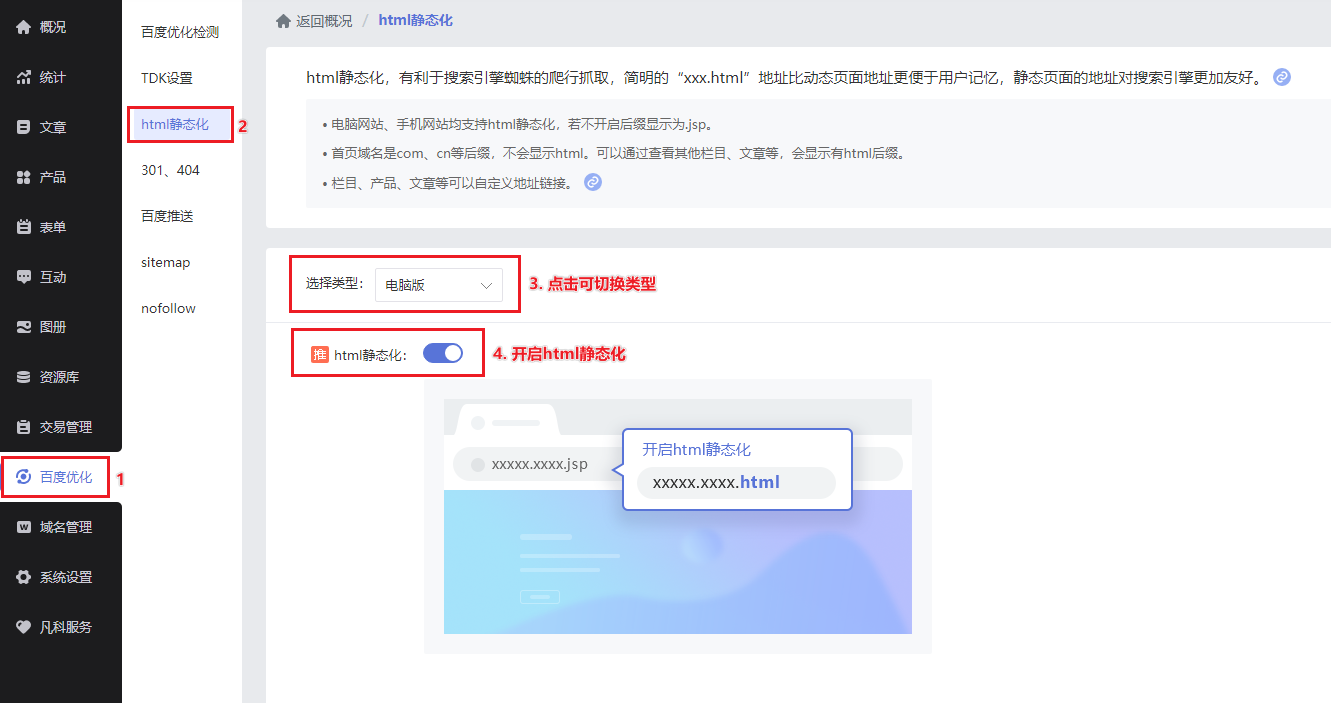Open sitemap submenu item

click(x=166, y=262)
